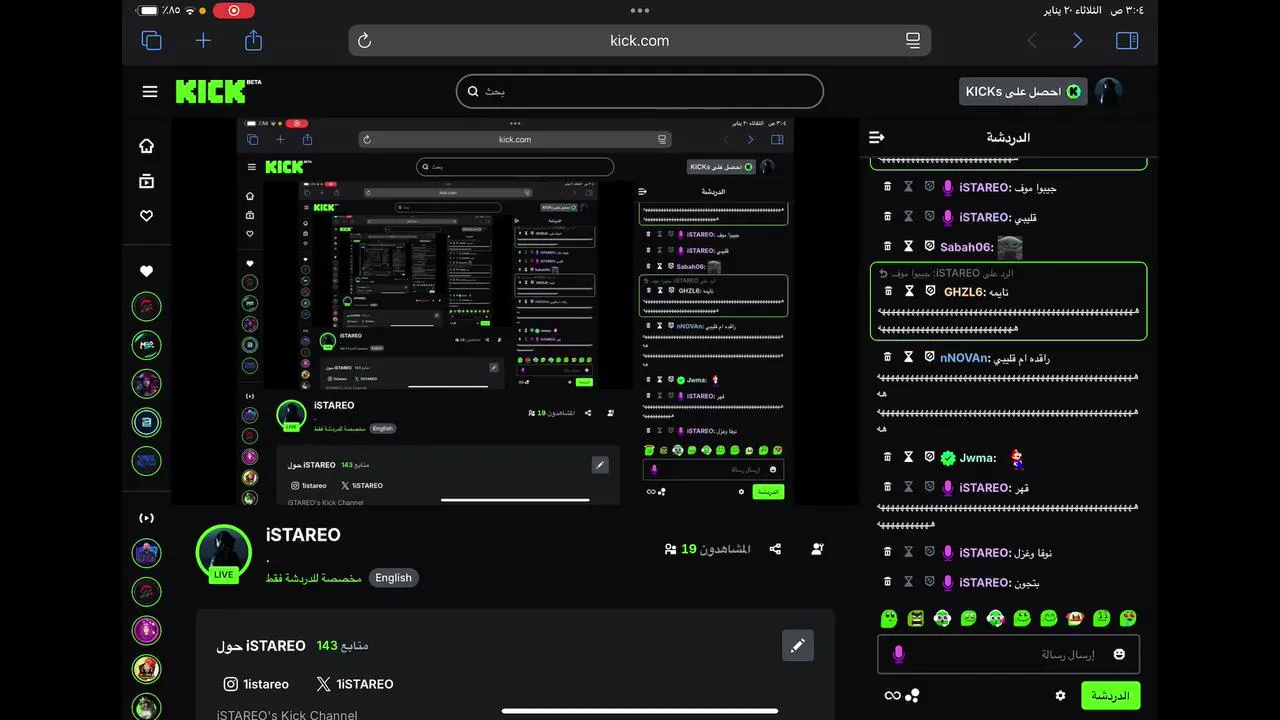Click hourglass icon on Sabah06's message
Screen dimensions: 1280x720
[x=908, y=246]
